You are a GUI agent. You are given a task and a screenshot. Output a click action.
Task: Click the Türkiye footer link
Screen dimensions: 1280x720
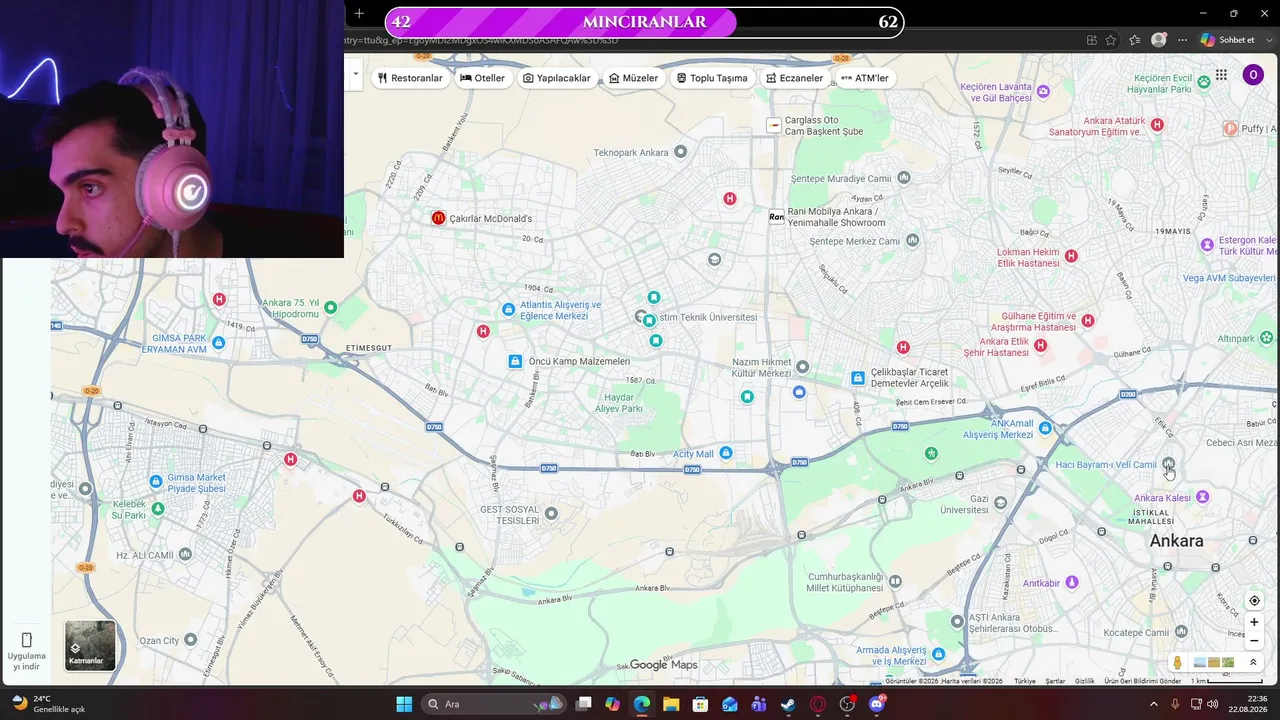click(x=1025, y=681)
